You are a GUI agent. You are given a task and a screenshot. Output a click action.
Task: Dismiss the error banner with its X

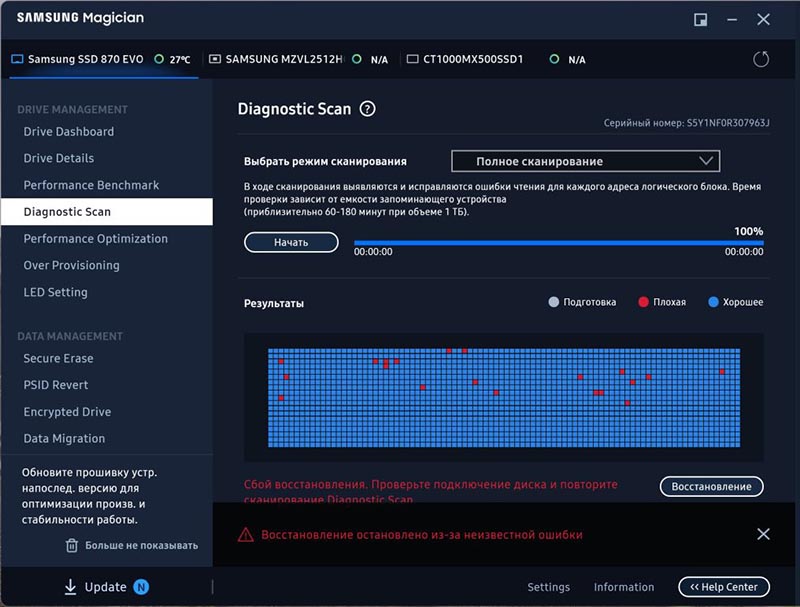763,534
